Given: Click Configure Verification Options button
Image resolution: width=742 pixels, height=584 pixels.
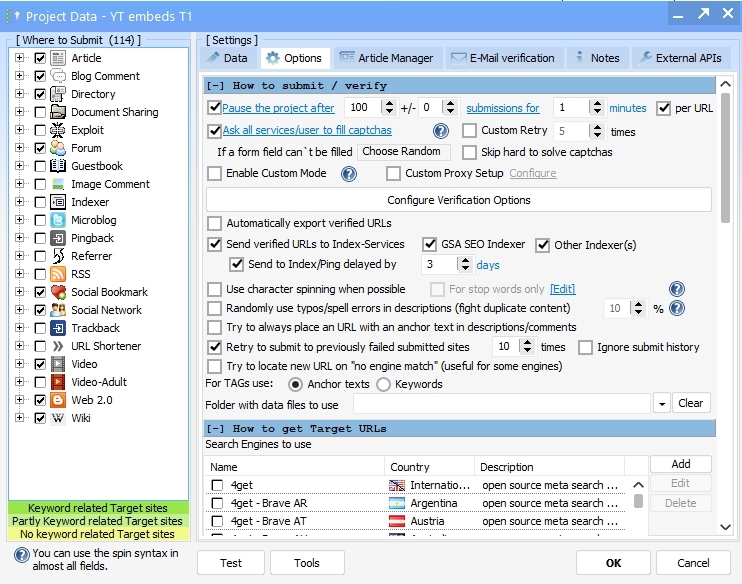Looking at the screenshot, I should tap(459, 200).
